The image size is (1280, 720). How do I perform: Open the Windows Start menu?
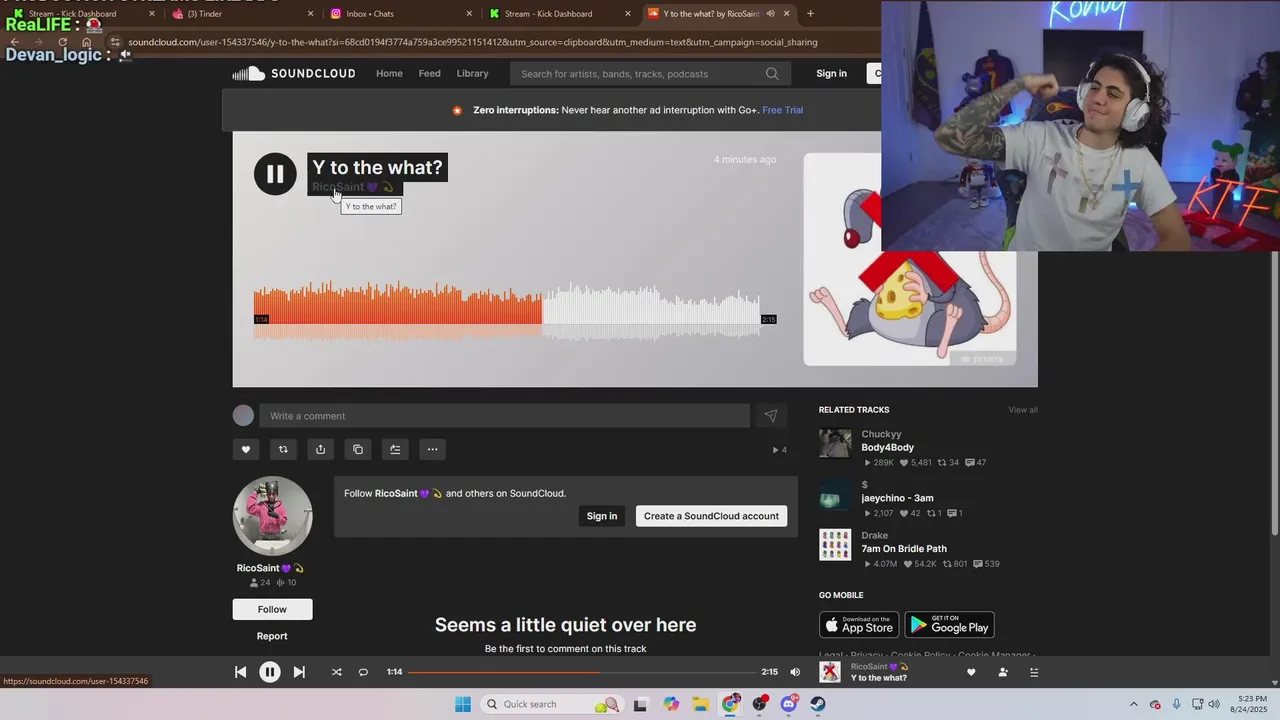[462, 704]
